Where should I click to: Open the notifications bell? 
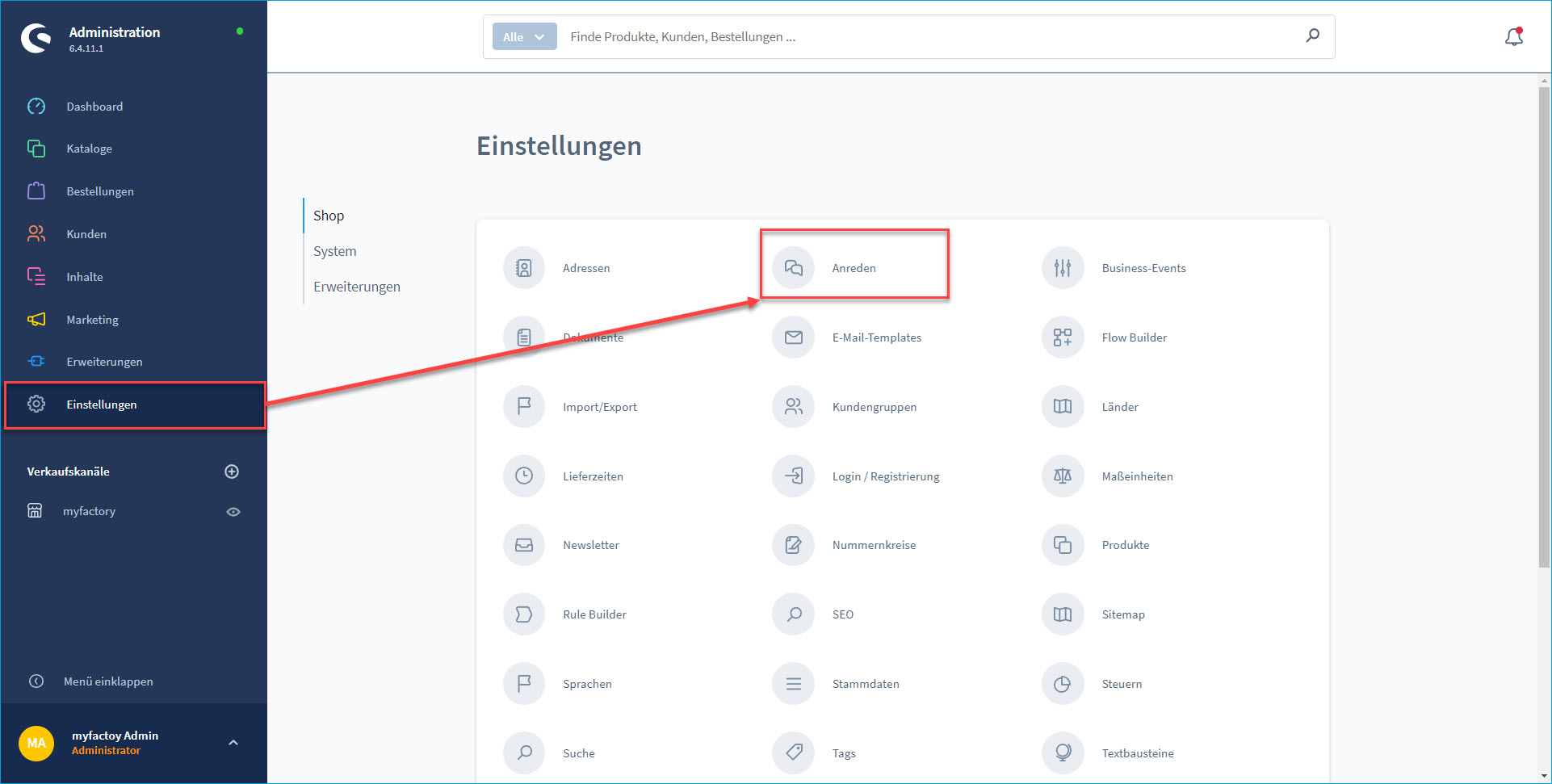1514,37
